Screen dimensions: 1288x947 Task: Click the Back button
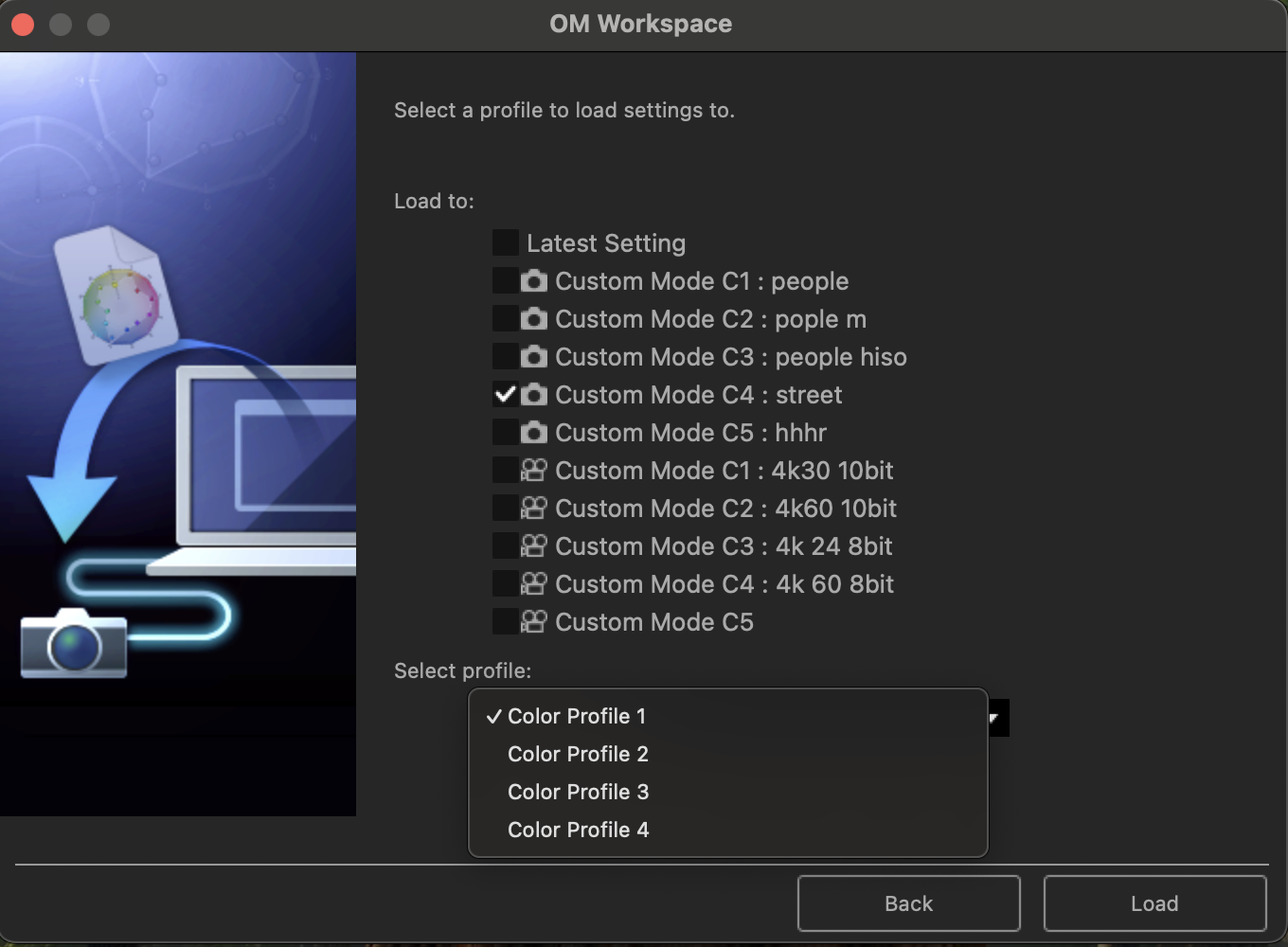pyautogui.click(x=907, y=902)
